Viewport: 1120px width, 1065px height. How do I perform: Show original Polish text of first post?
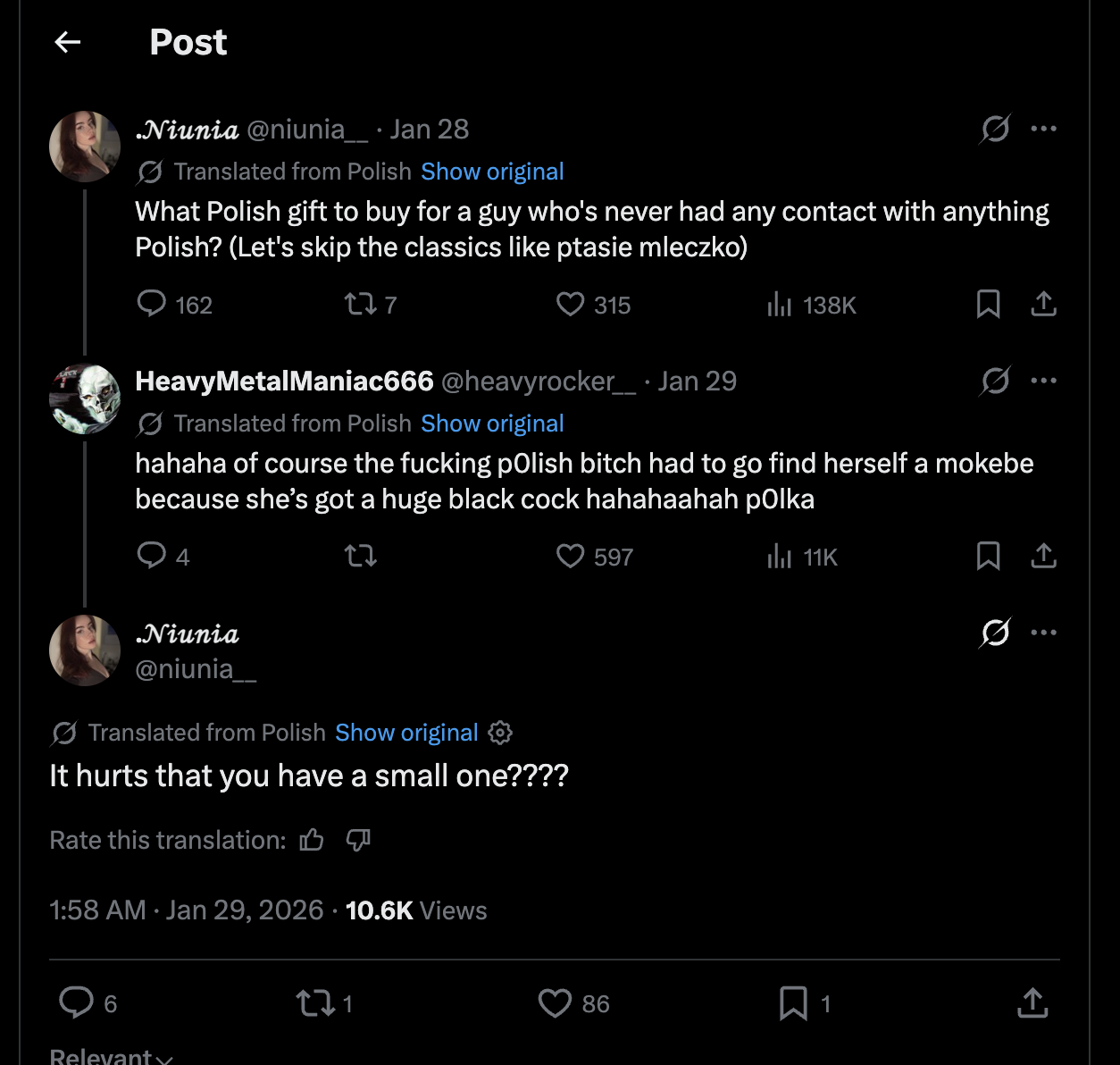(492, 172)
